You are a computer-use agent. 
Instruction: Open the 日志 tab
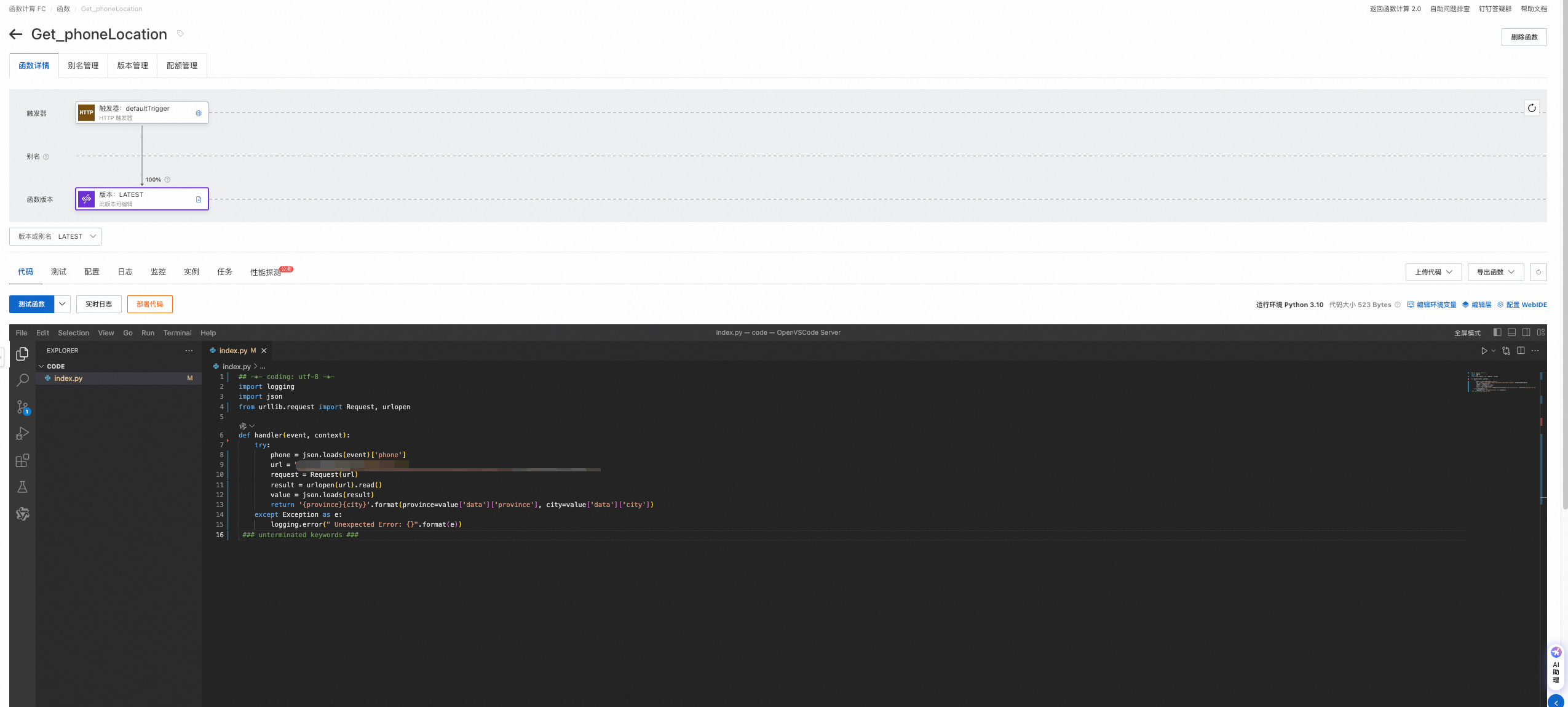tap(125, 272)
